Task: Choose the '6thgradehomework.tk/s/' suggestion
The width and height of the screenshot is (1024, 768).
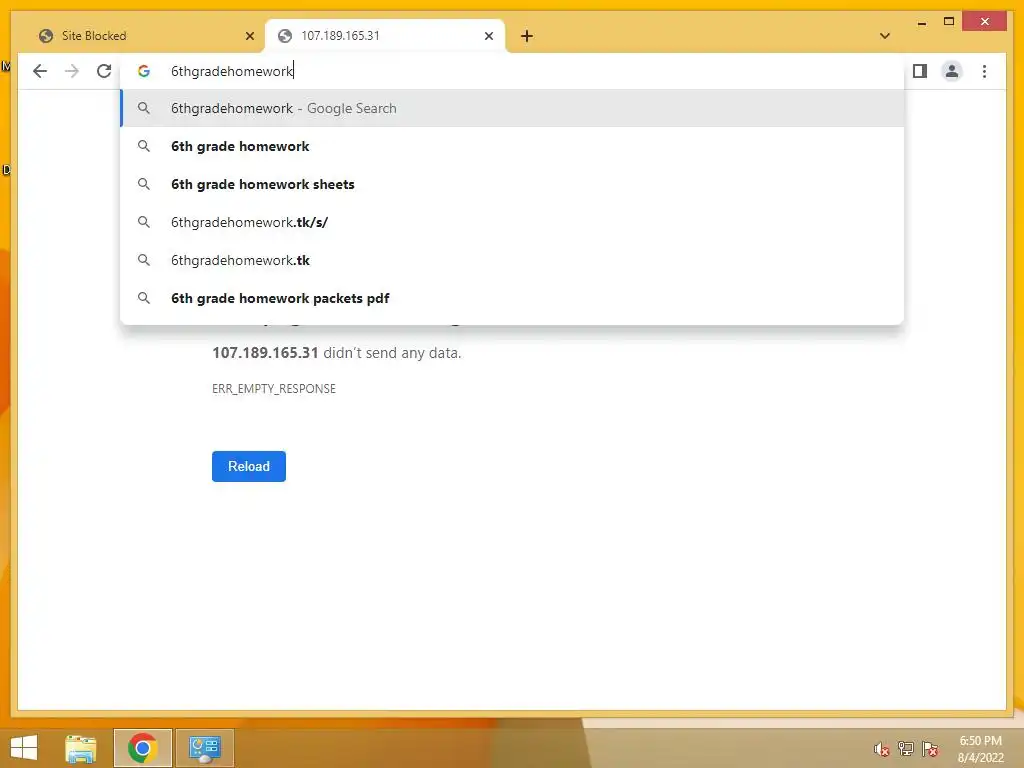Action: click(x=512, y=222)
